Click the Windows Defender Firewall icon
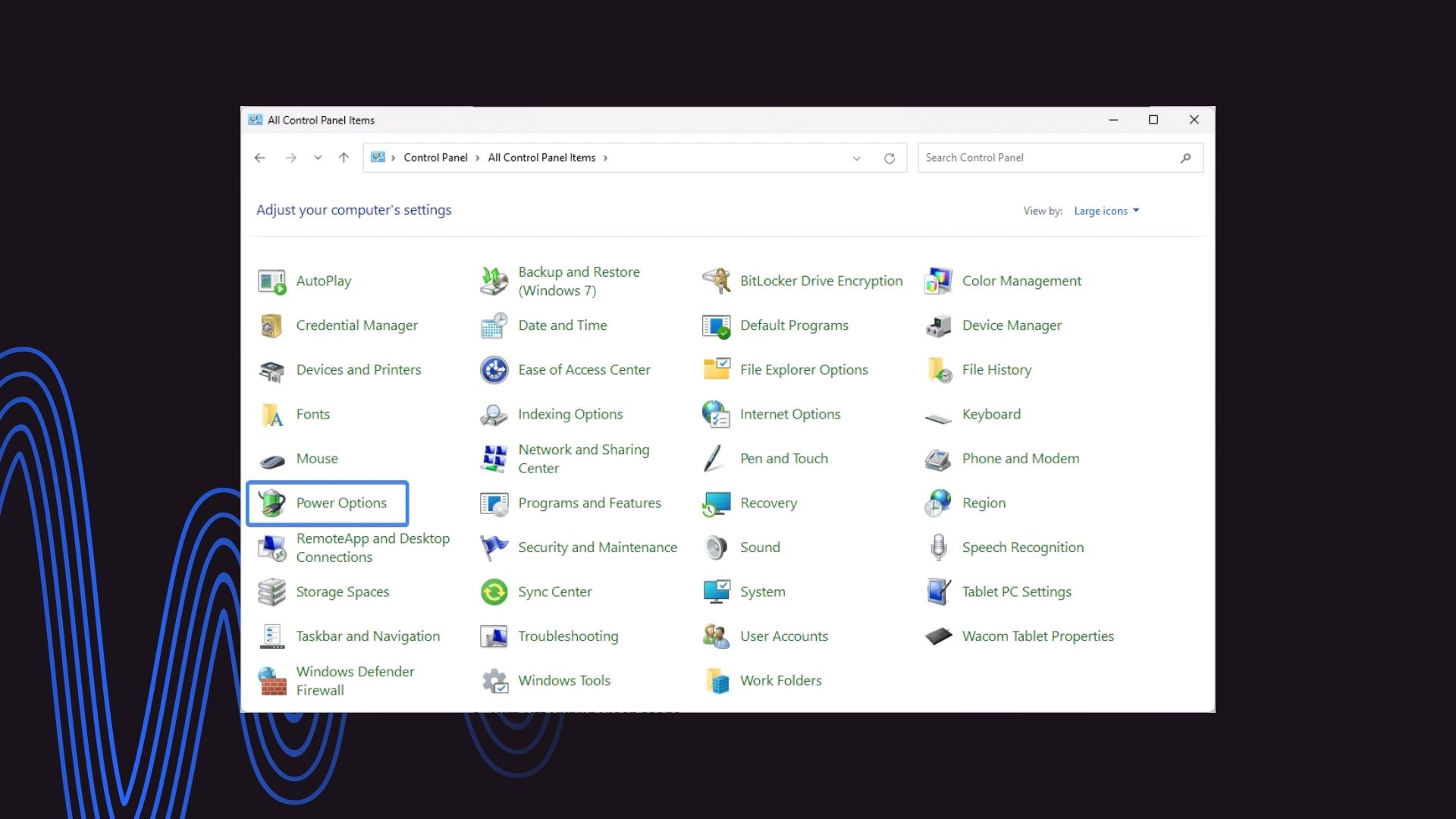This screenshot has width=1456, height=819. pyautogui.click(x=271, y=681)
